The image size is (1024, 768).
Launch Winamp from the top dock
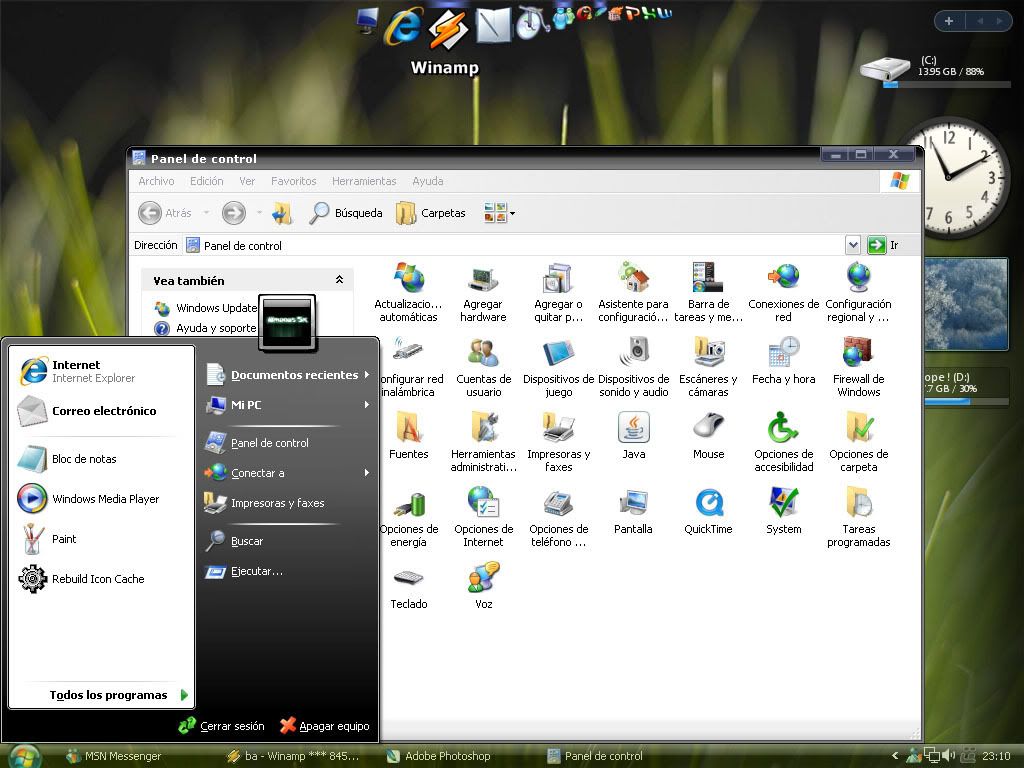point(447,30)
